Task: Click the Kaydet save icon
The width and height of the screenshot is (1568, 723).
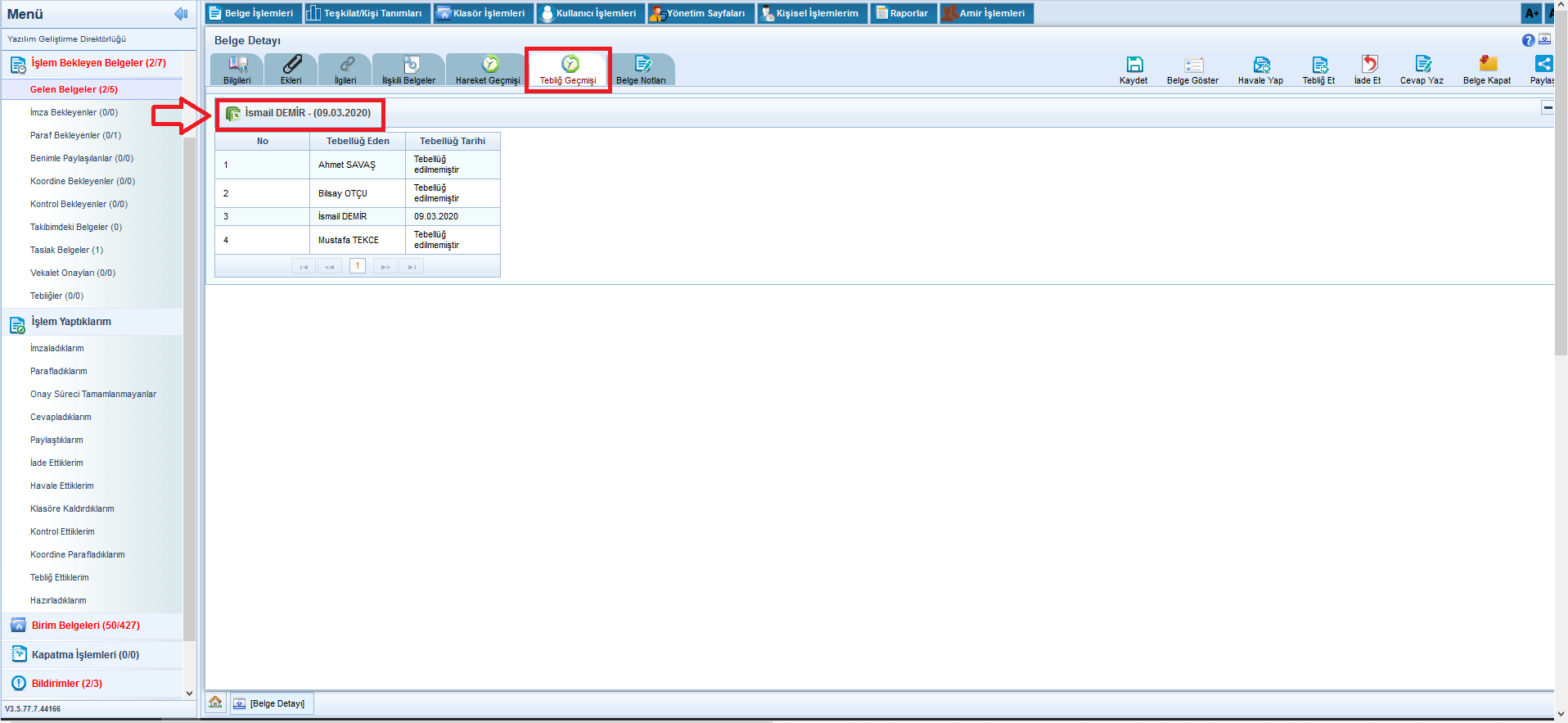Action: tap(1133, 66)
